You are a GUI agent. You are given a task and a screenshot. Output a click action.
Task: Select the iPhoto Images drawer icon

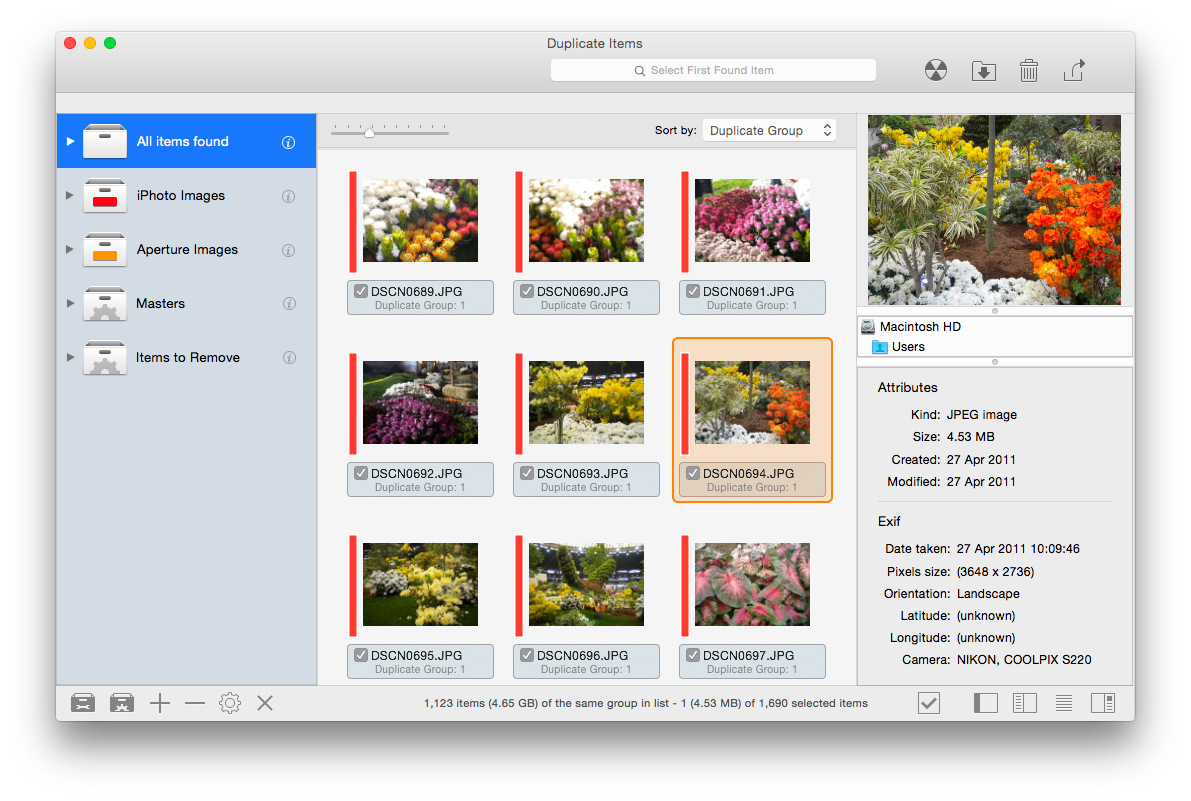105,196
